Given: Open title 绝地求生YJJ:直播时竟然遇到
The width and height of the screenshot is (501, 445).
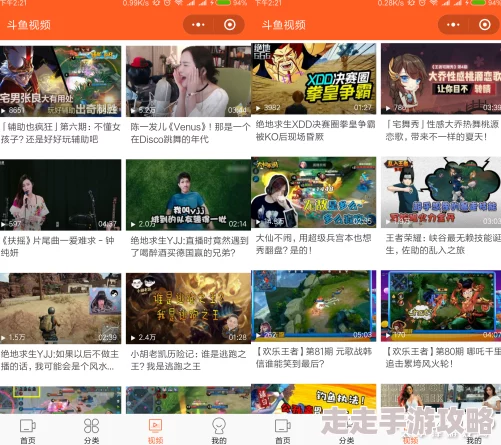Looking at the screenshot, I should click(190, 247).
